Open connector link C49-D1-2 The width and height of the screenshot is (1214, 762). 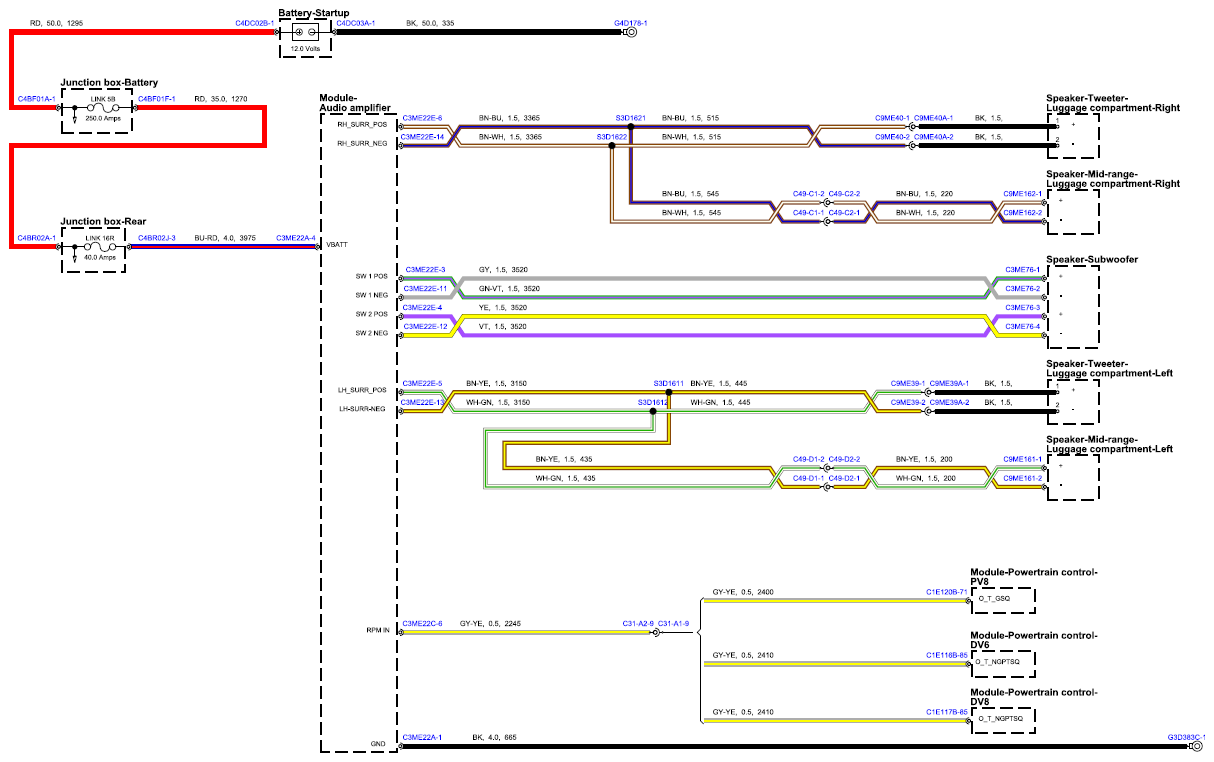[x=808, y=459]
